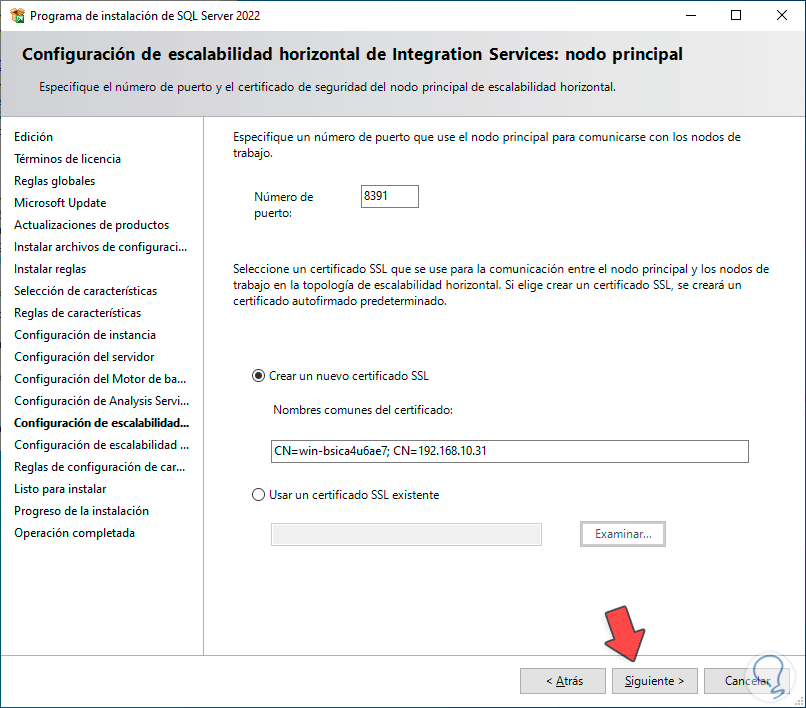The width and height of the screenshot is (806, 708).
Task: Click 'Configuración de Analysis Servi...' step
Action: pyautogui.click(x=101, y=401)
